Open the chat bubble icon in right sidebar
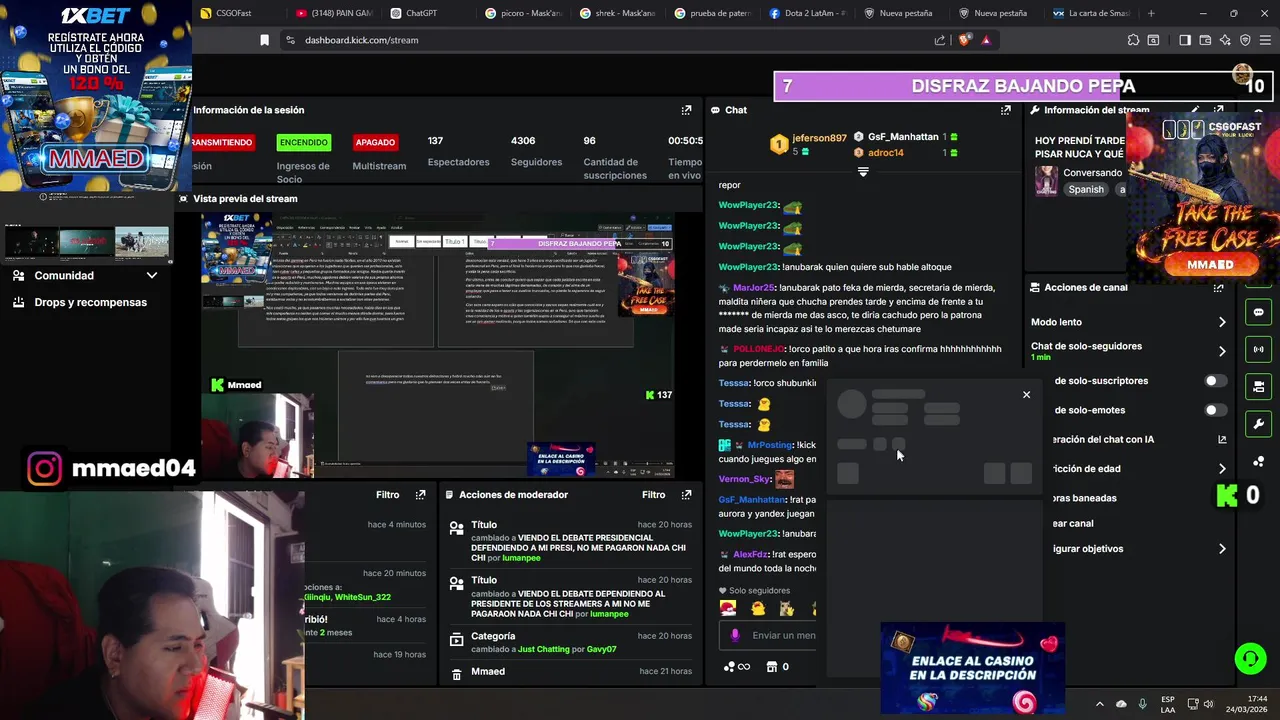Viewport: 1280px width, 720px height. click(1258, 312)
